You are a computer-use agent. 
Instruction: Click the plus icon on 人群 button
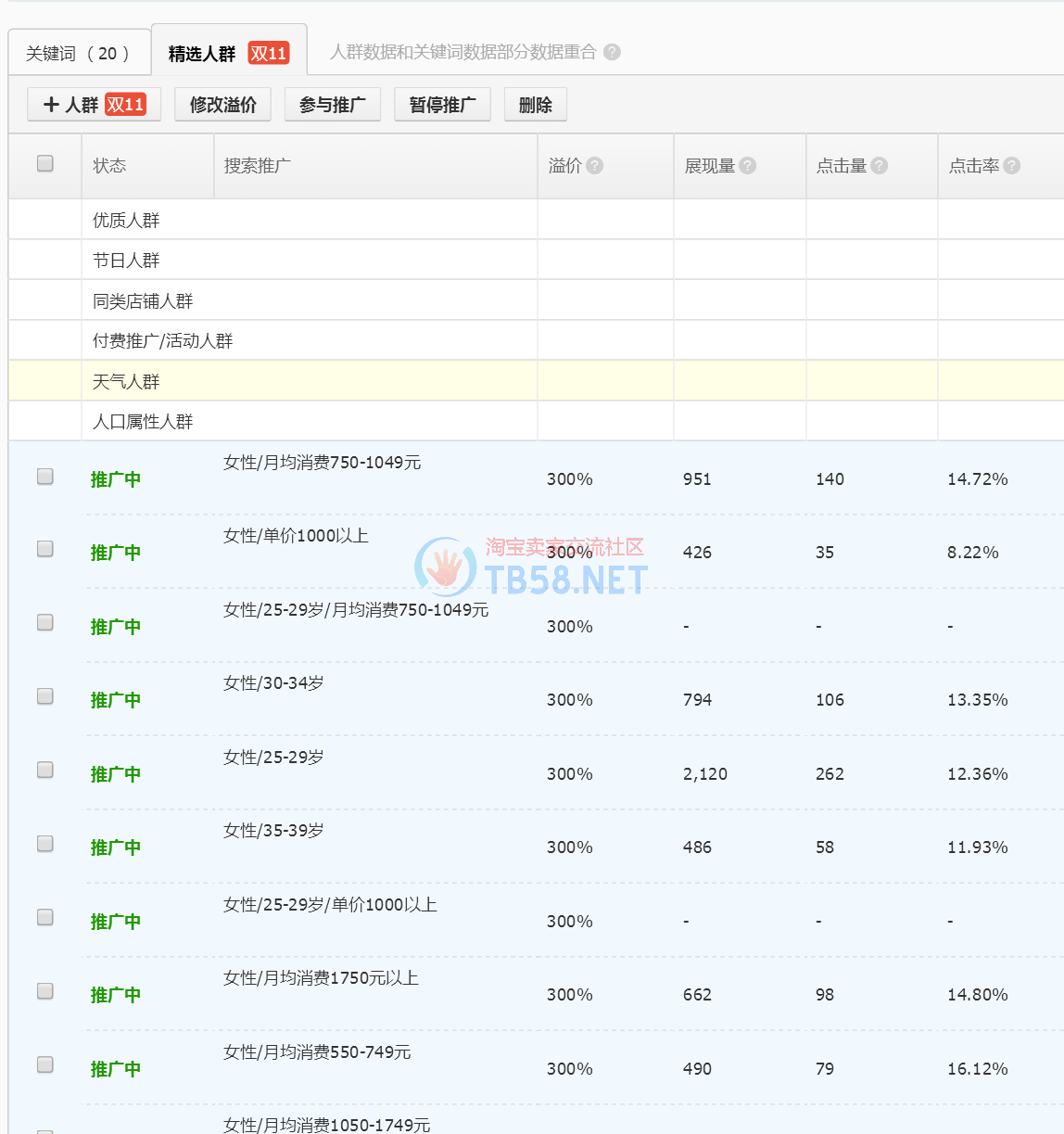[x=52, y=105]
